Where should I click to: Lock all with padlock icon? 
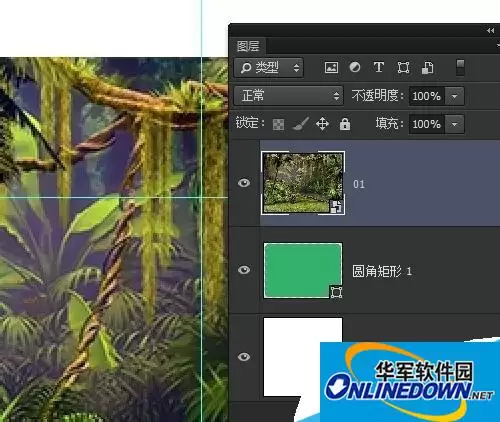coord(345,124)
